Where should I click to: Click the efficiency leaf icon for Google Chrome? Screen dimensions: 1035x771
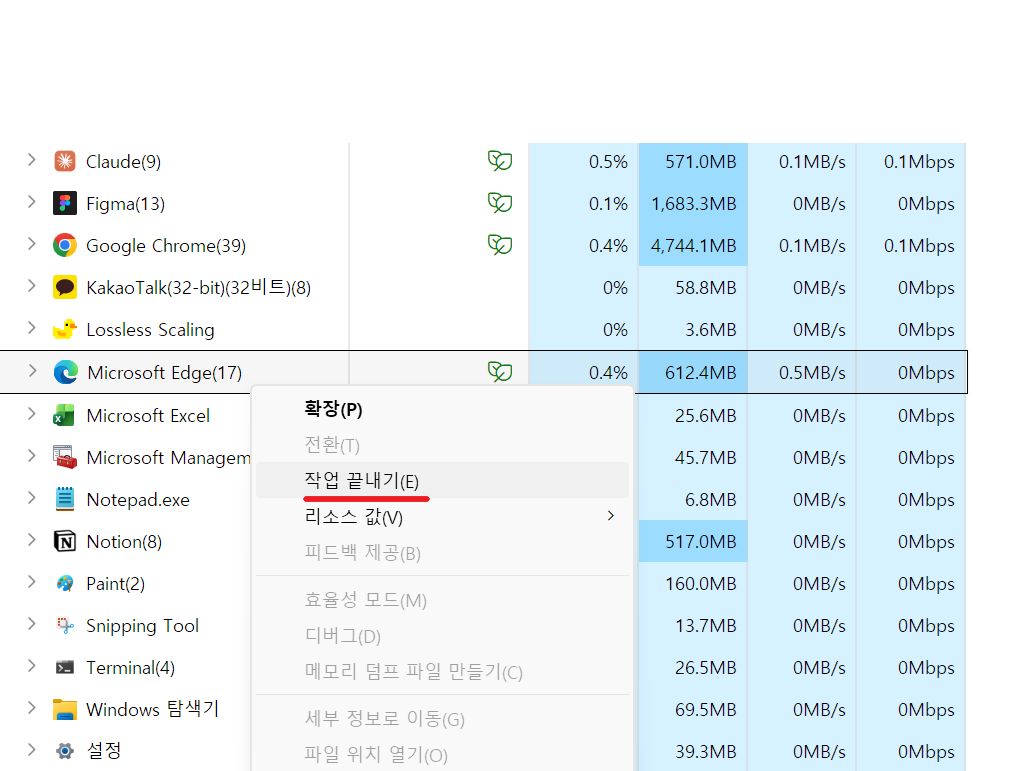click(x=500, y=245)
